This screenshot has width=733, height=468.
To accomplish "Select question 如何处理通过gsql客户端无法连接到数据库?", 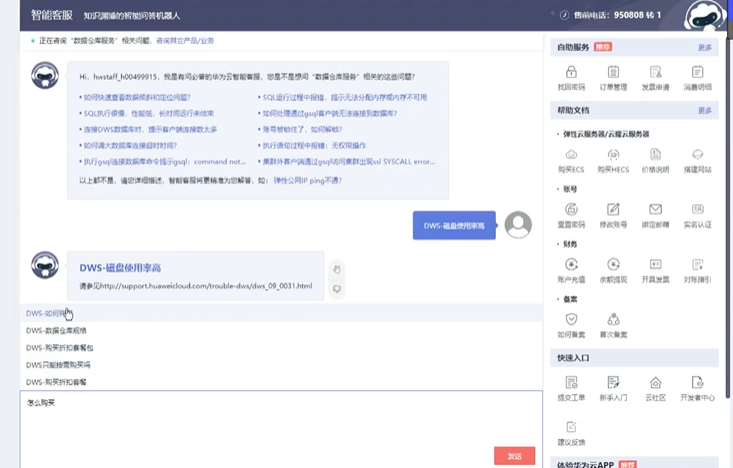I will pos(330,113).
